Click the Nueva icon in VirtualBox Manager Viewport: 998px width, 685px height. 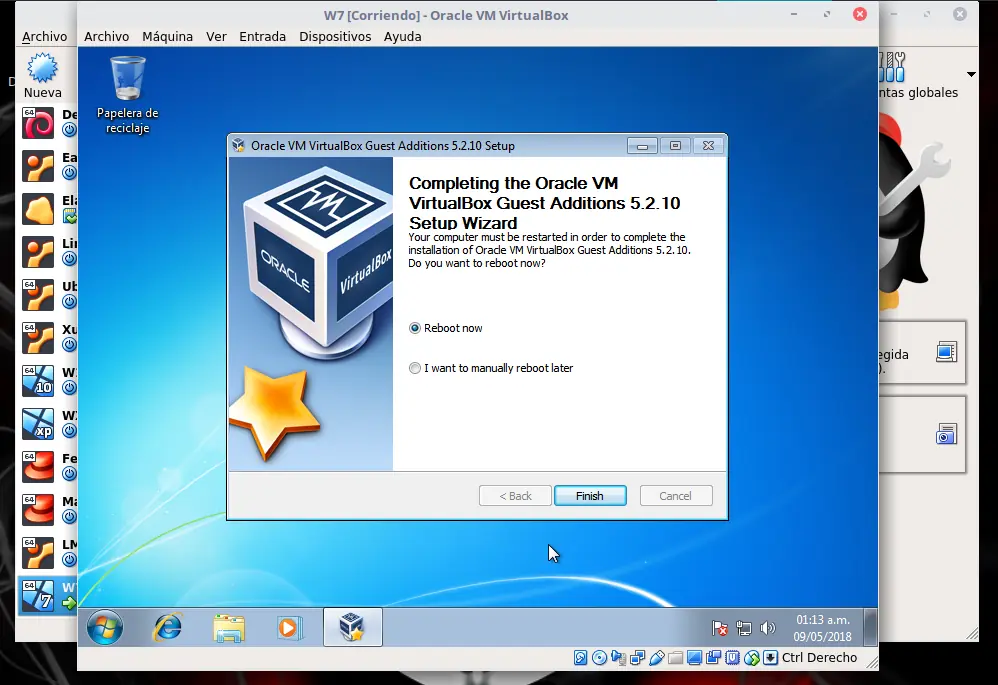(x=42, y=68)
